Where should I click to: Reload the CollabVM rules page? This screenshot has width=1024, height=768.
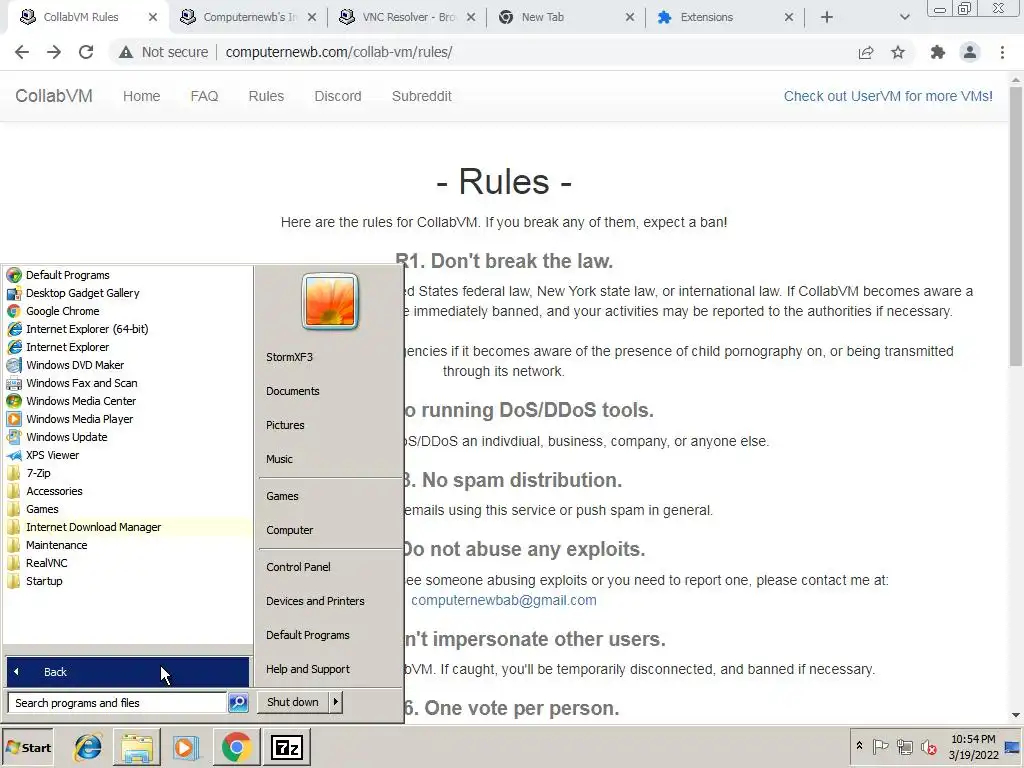point(86,52)
